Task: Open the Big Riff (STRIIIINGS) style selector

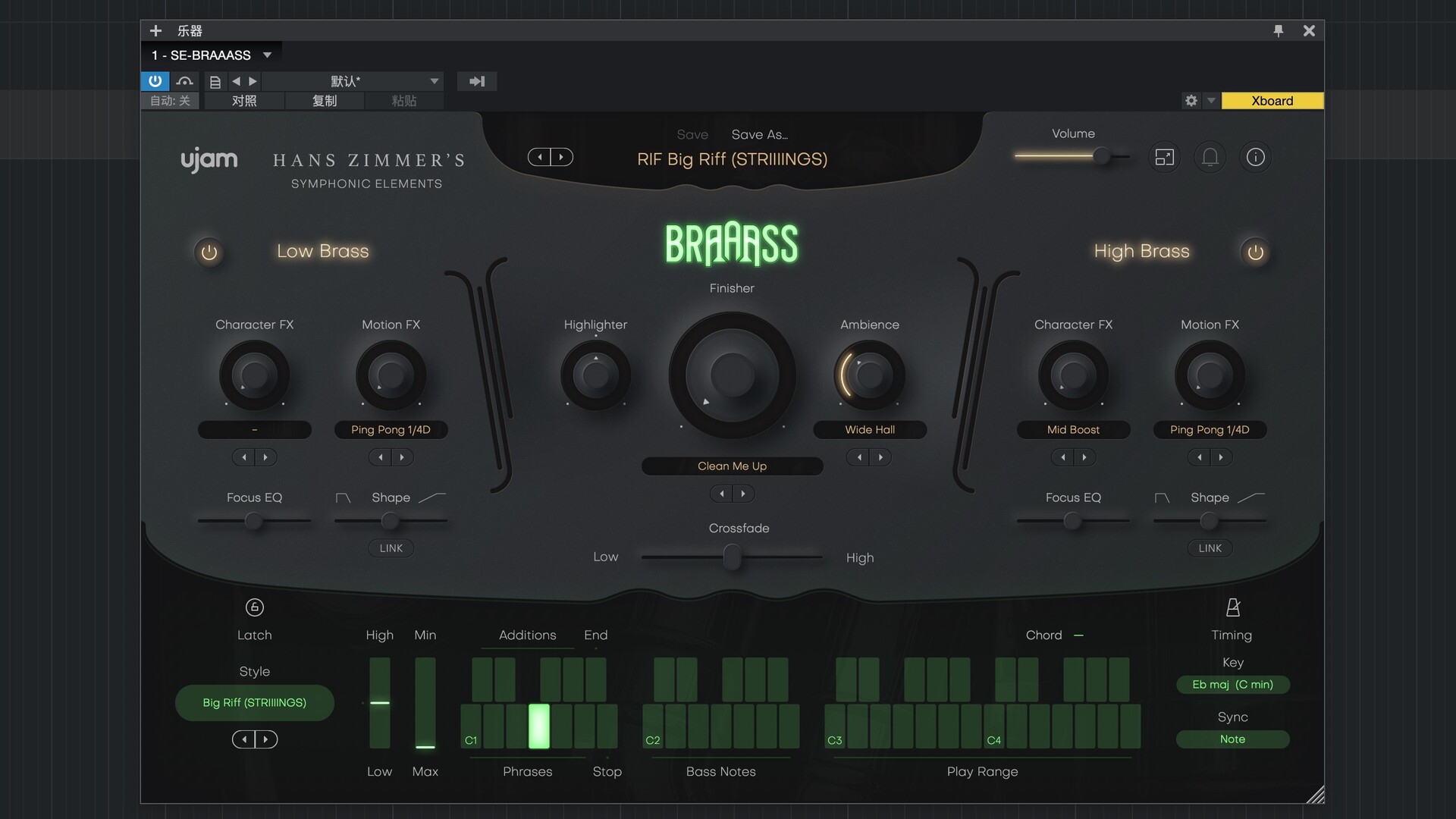Action: (x=255, y=703)
